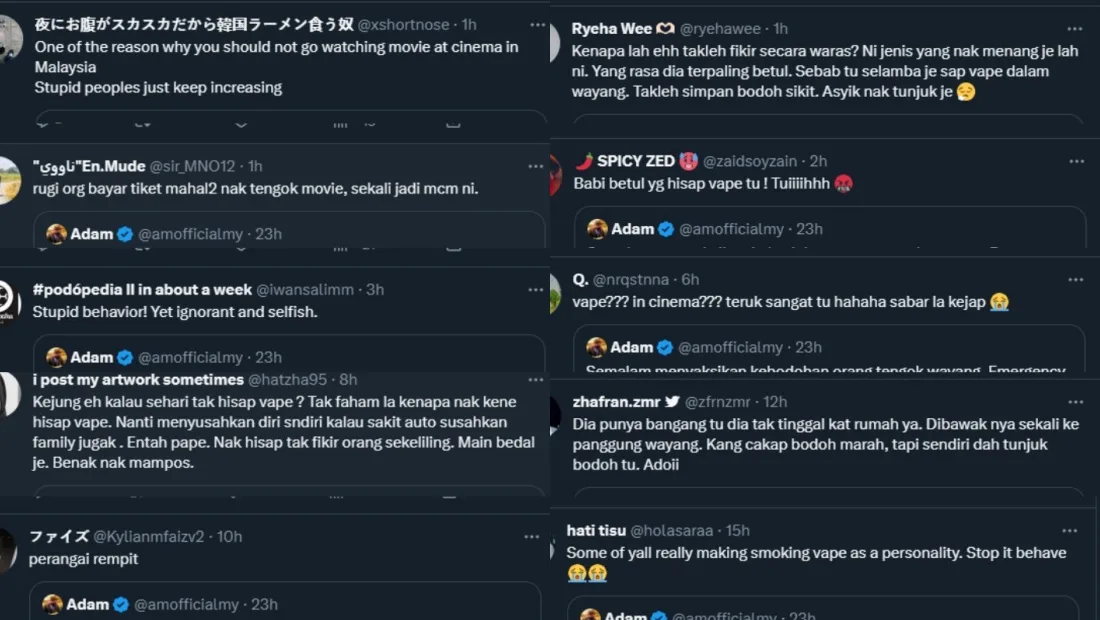Click Adam's verified badge under SPICY ZED's tweet
This screenshot has width=1100, height=620.
(666, 229)
